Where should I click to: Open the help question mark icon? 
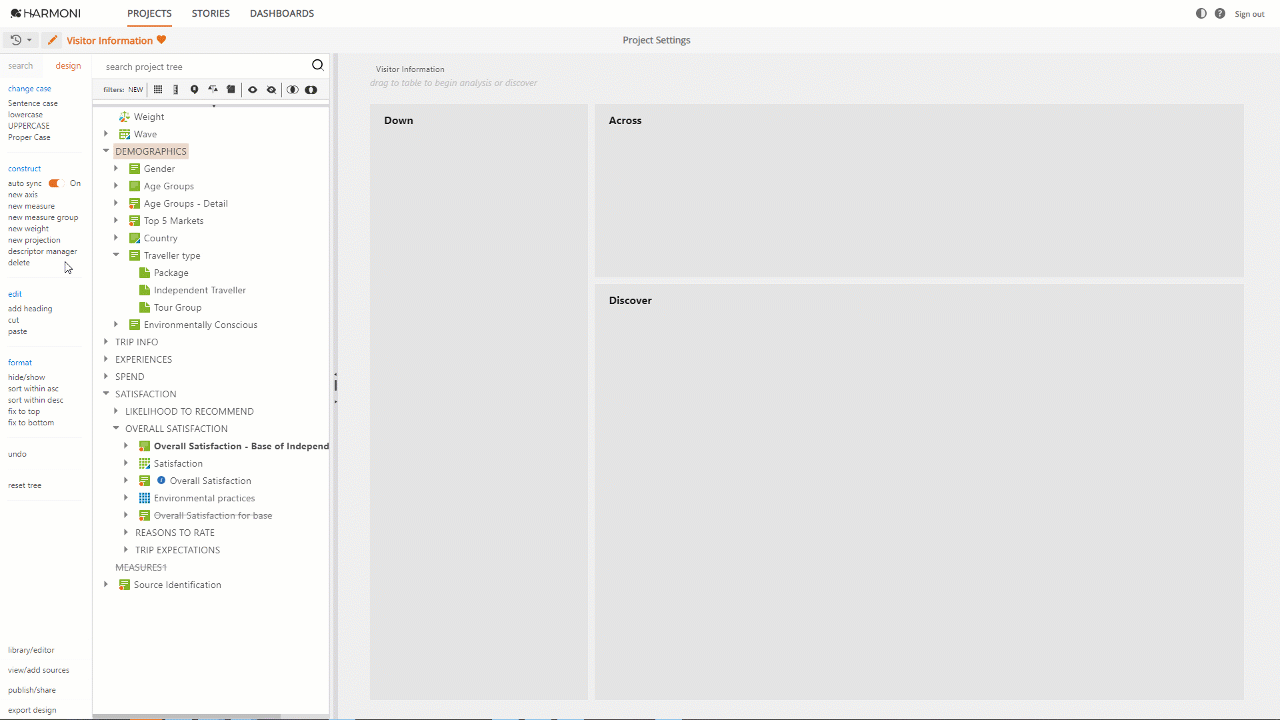coord(1220,14)
